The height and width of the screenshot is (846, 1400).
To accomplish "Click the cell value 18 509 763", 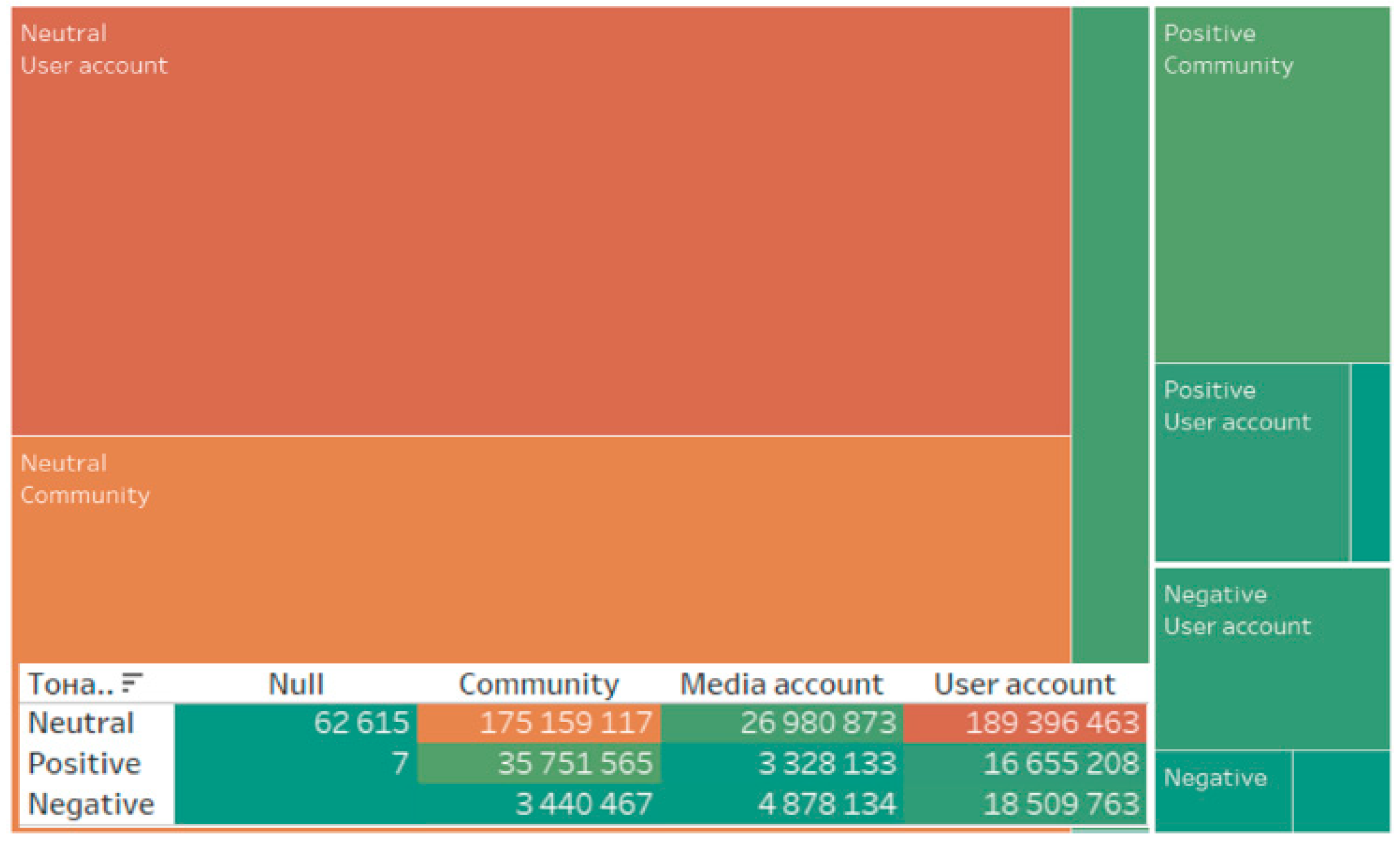I will pos(1061,804).
